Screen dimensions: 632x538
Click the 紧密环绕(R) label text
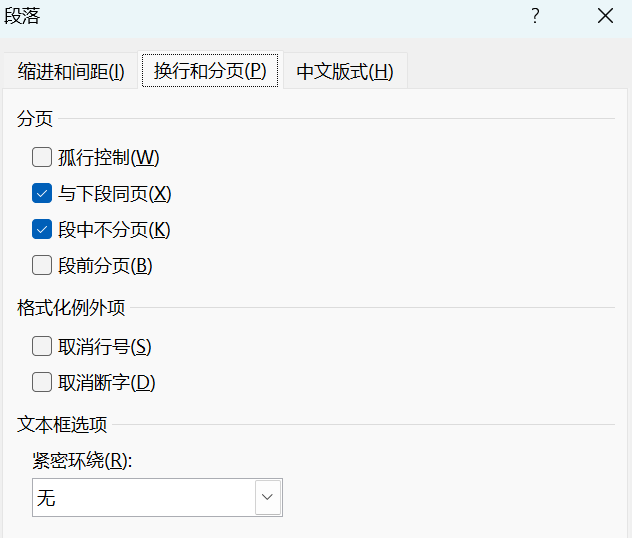coord(83,461)
